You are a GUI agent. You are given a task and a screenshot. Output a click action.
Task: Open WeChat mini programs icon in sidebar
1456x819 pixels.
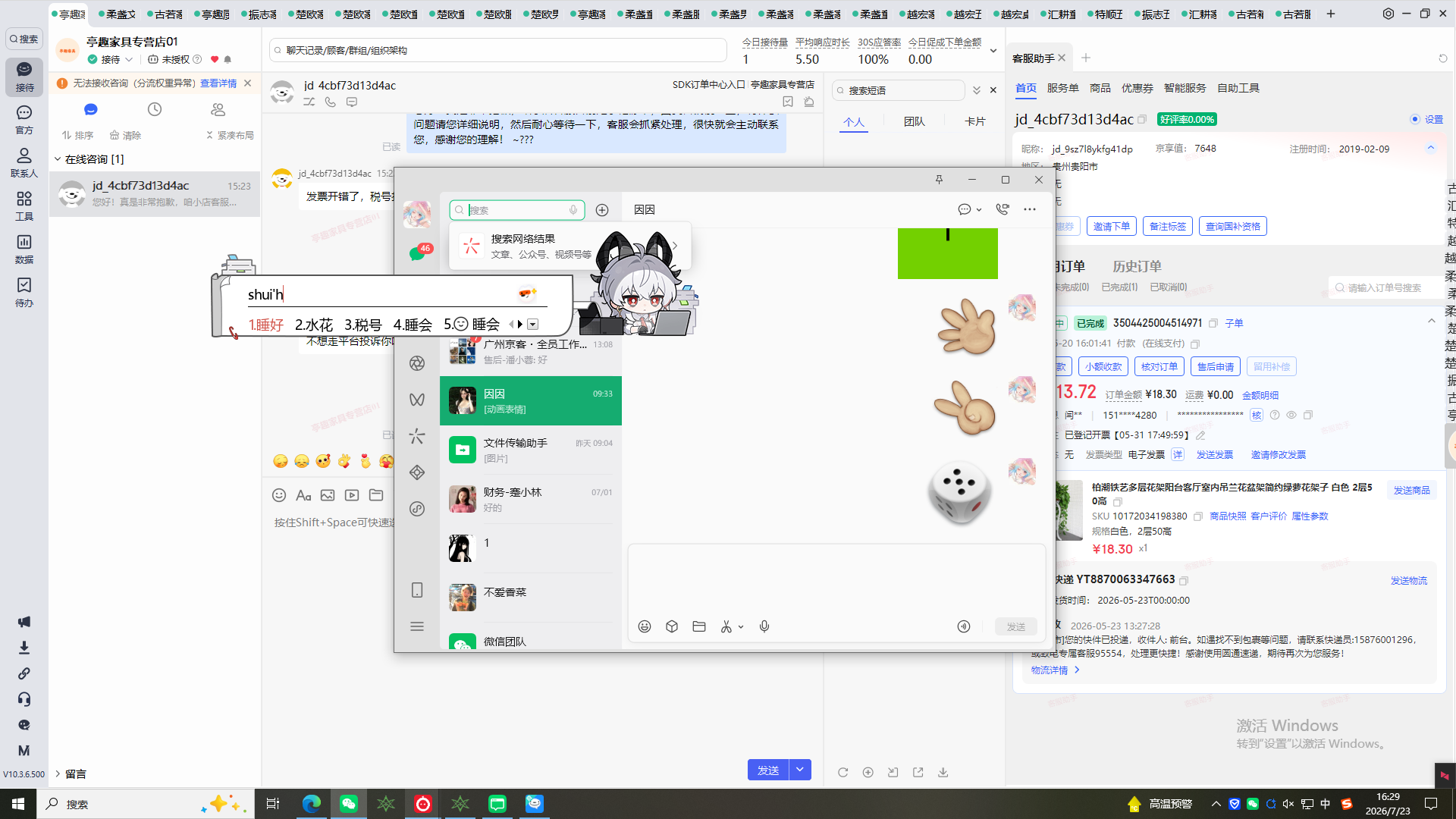point(417,509)
